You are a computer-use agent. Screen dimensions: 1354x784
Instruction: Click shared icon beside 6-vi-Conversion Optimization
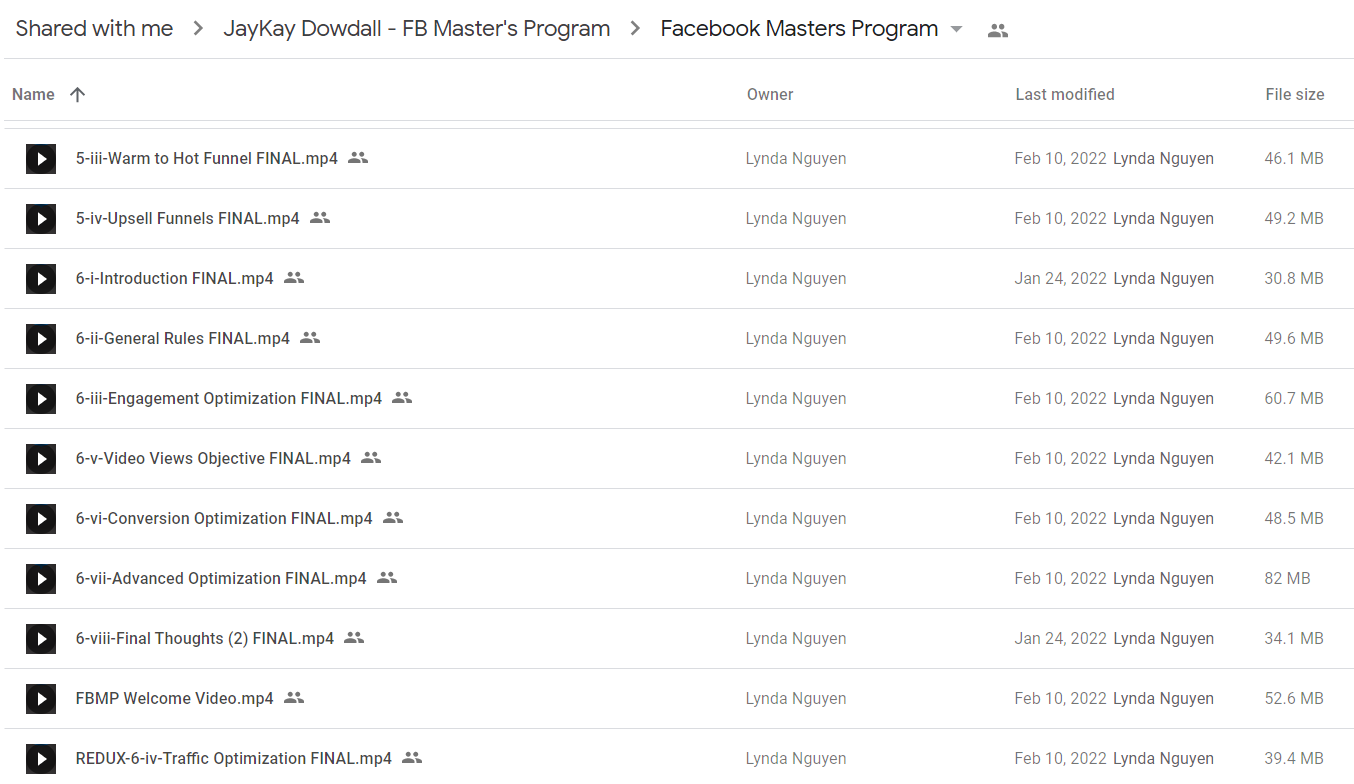pos(393,518)
